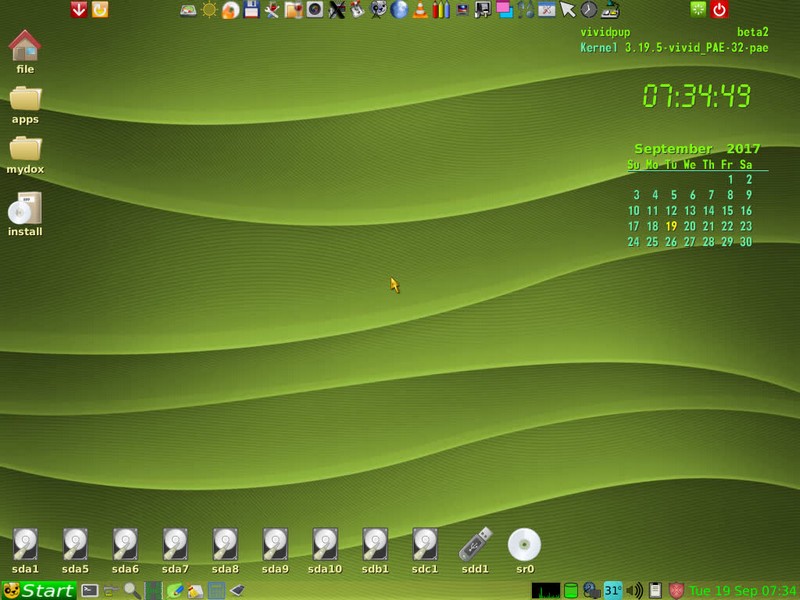The width and height of the screenshot is (800, 600).
Task: Click the speaker volume tray icon
Action: (634, 590)
